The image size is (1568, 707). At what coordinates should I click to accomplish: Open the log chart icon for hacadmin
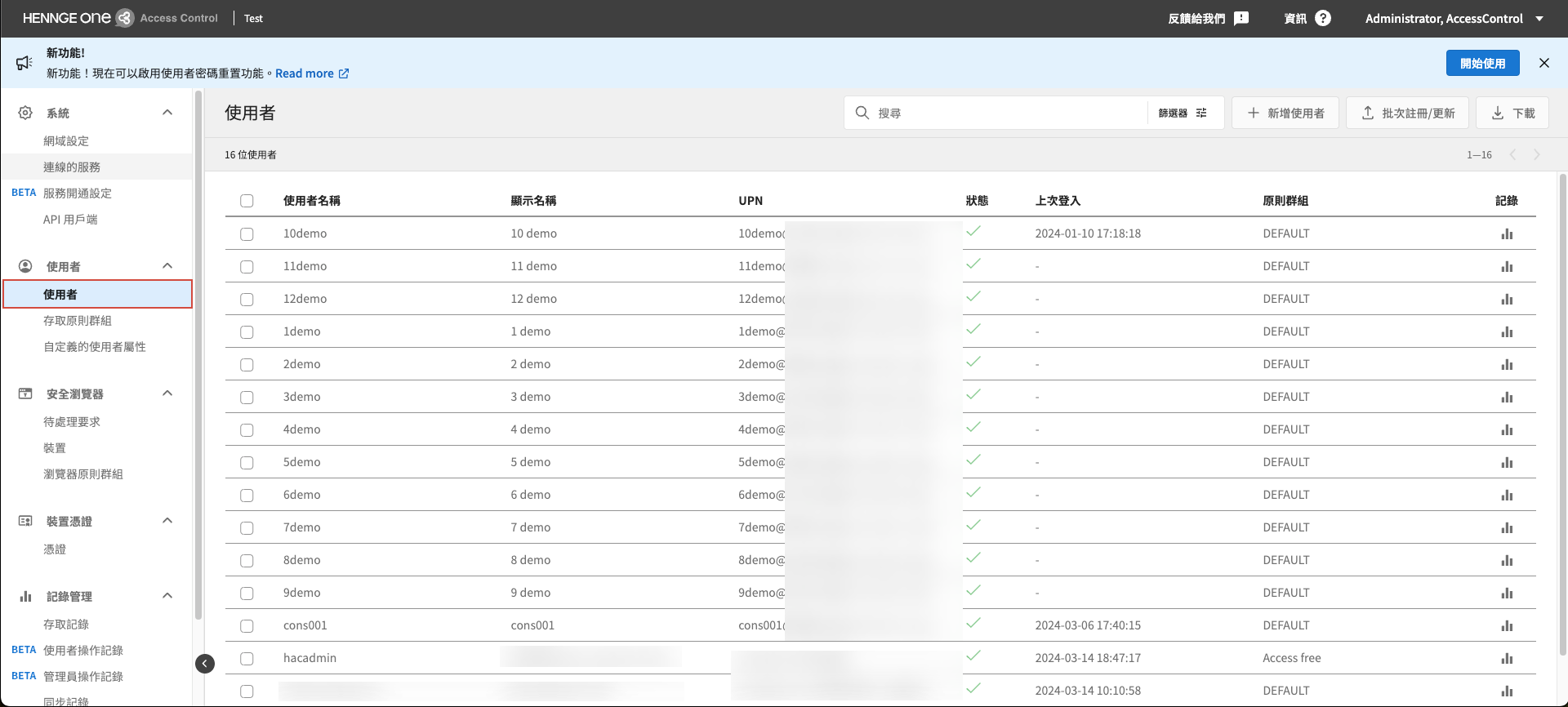coord(1507,659)
